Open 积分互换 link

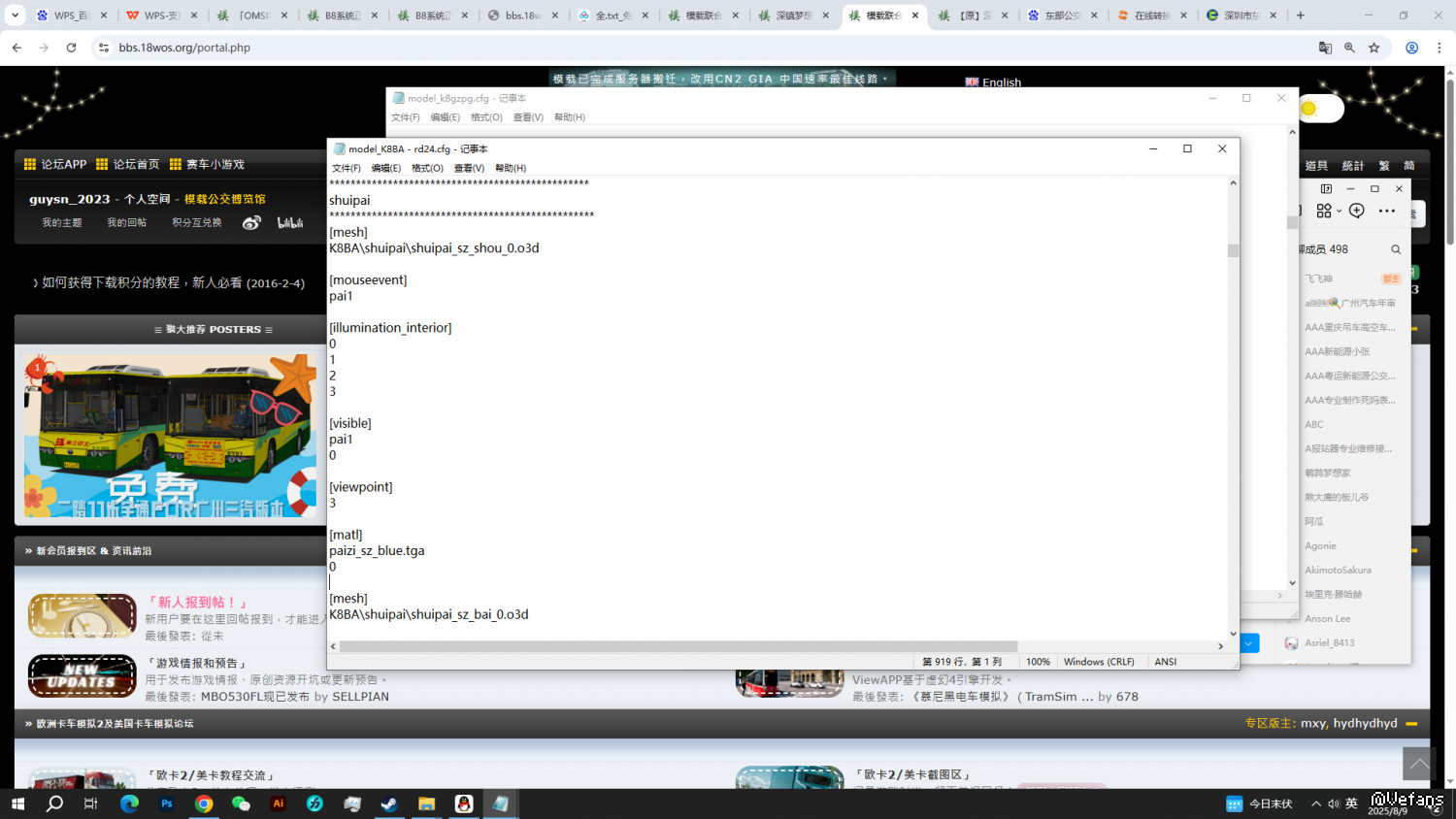pos(197,223)
